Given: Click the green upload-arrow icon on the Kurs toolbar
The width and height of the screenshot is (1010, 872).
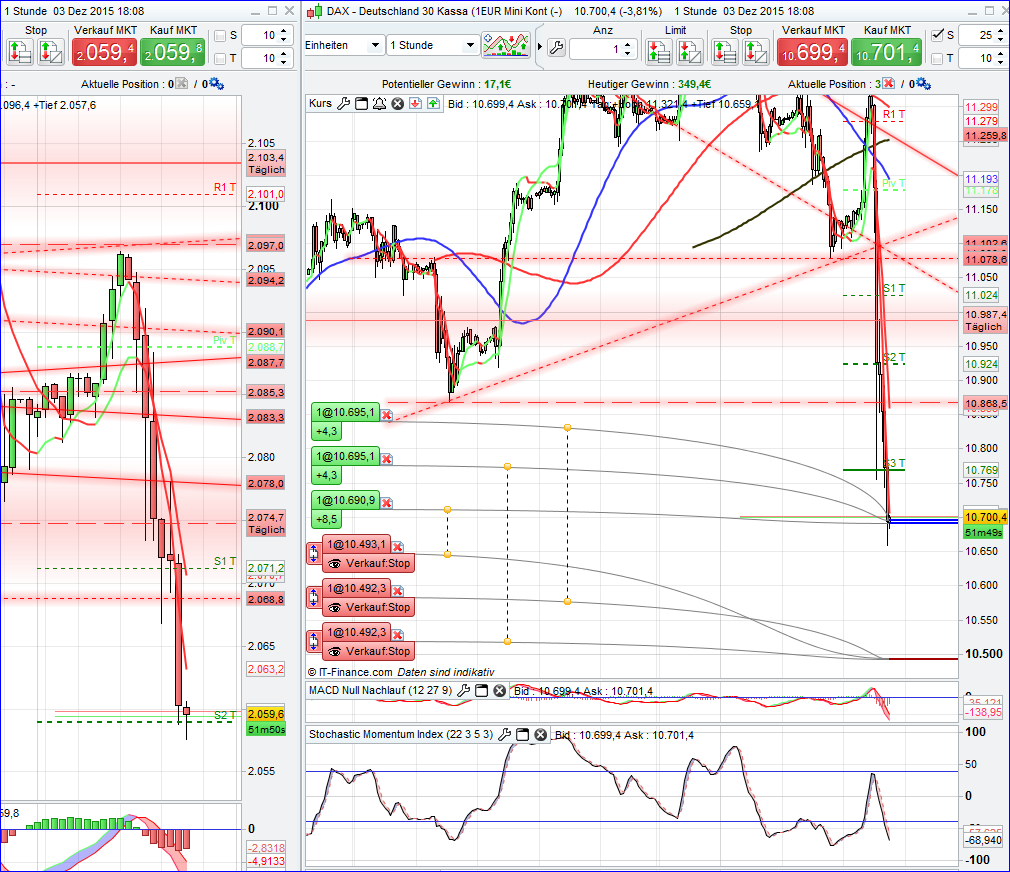Looking at the screenshot, I should [x=432, y=103].
